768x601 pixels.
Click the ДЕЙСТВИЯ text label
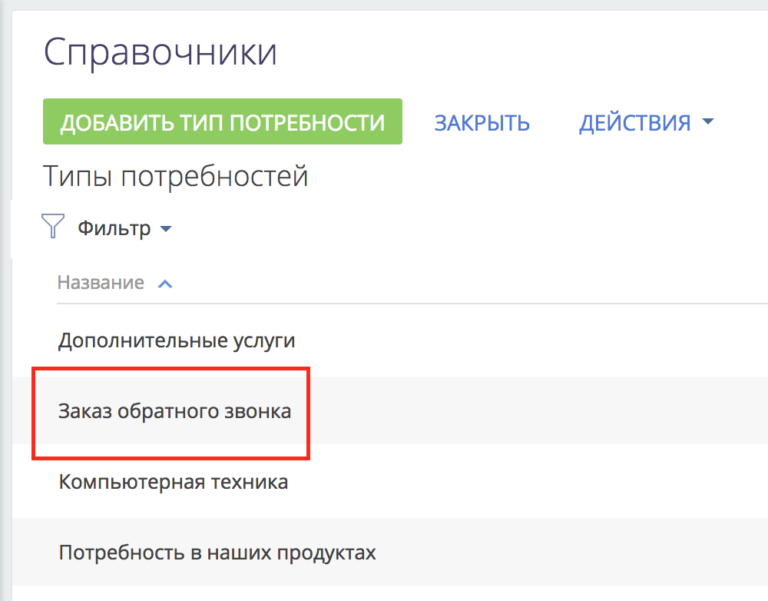[x=635, y=122]
